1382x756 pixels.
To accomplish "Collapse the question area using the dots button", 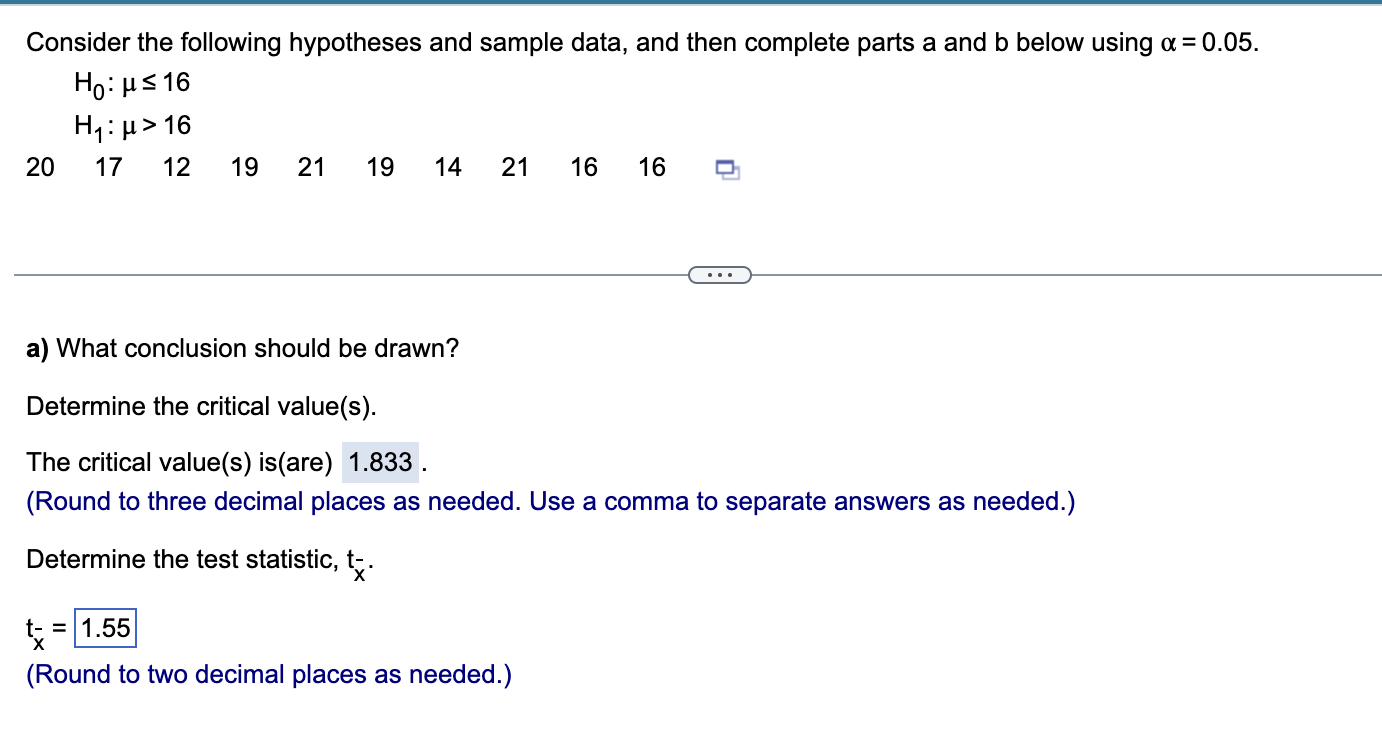I will 720,273.
